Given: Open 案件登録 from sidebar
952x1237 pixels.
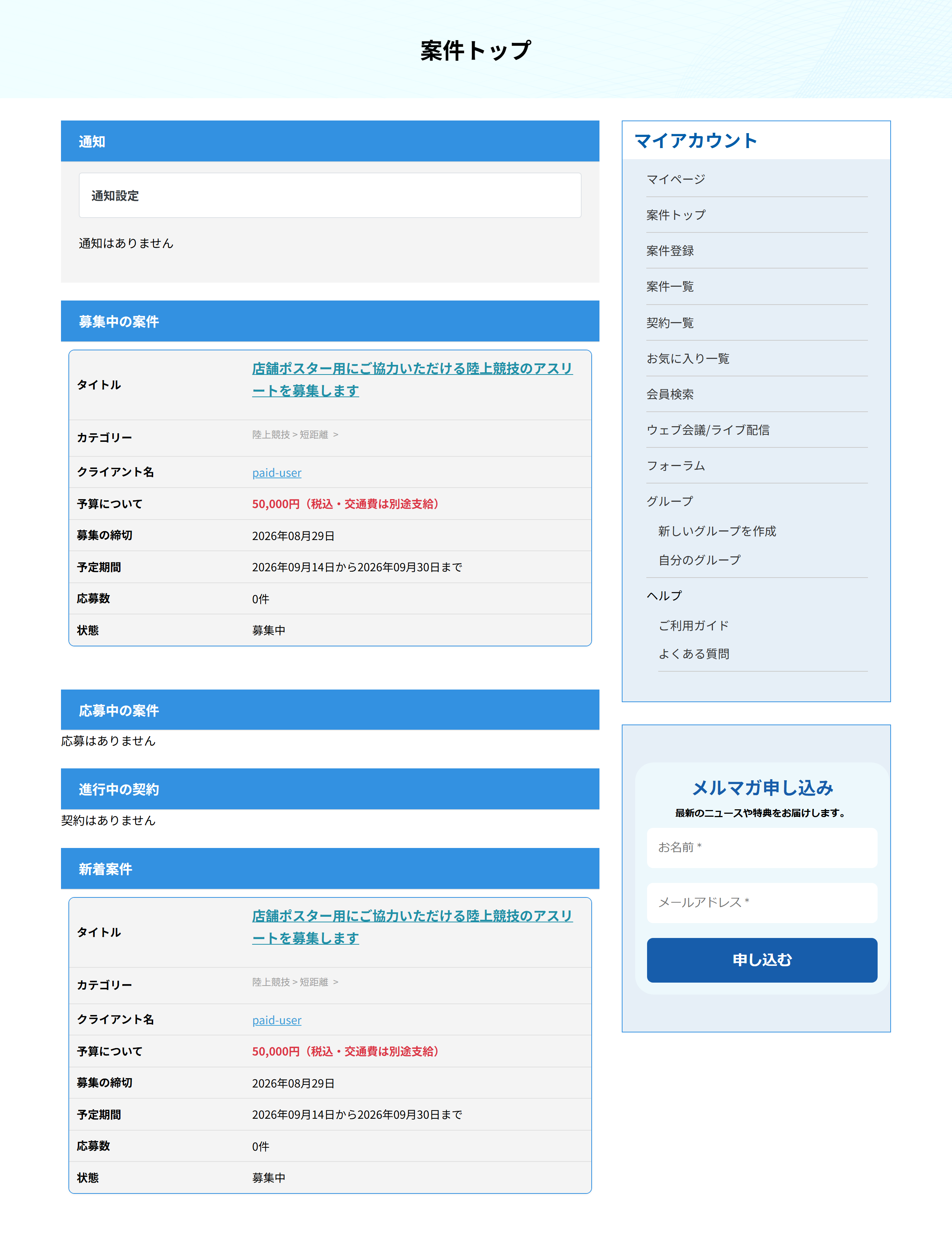Looking at the screenshot, I should (x=670, y=250).
